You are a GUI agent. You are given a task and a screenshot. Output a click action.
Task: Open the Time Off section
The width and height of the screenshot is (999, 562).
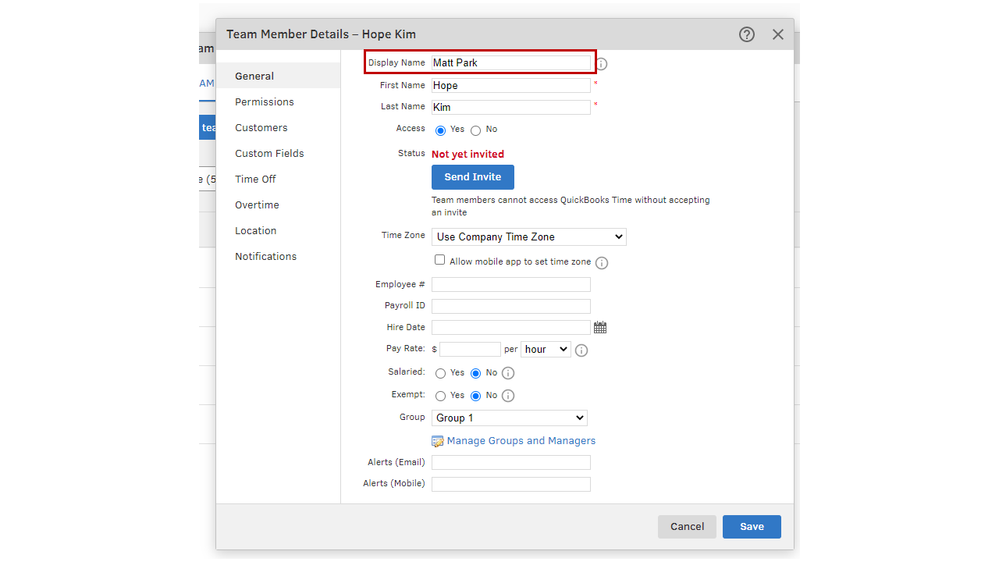click(x=255, y=179)
